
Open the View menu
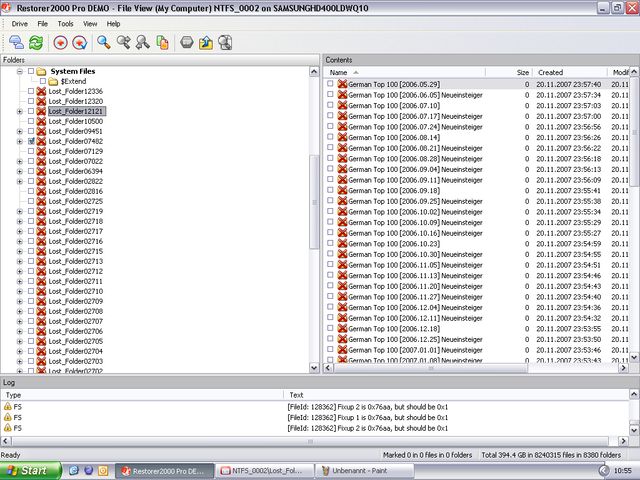pos(90,24)
